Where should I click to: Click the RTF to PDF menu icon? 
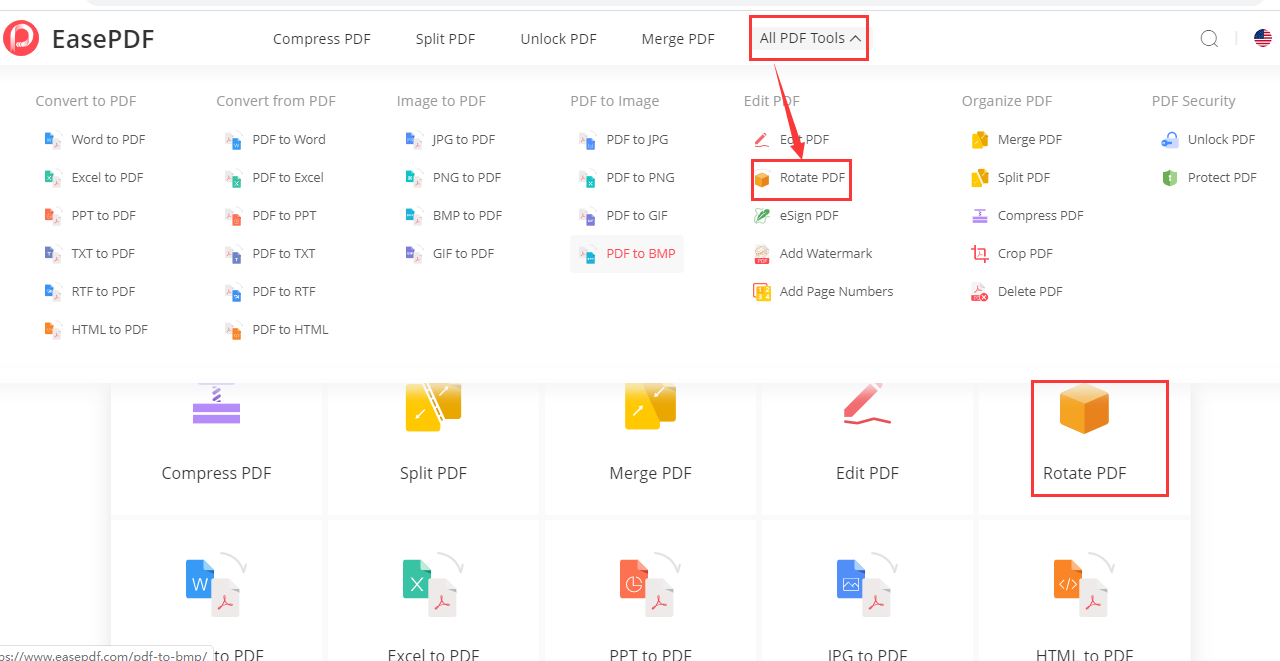53,292
